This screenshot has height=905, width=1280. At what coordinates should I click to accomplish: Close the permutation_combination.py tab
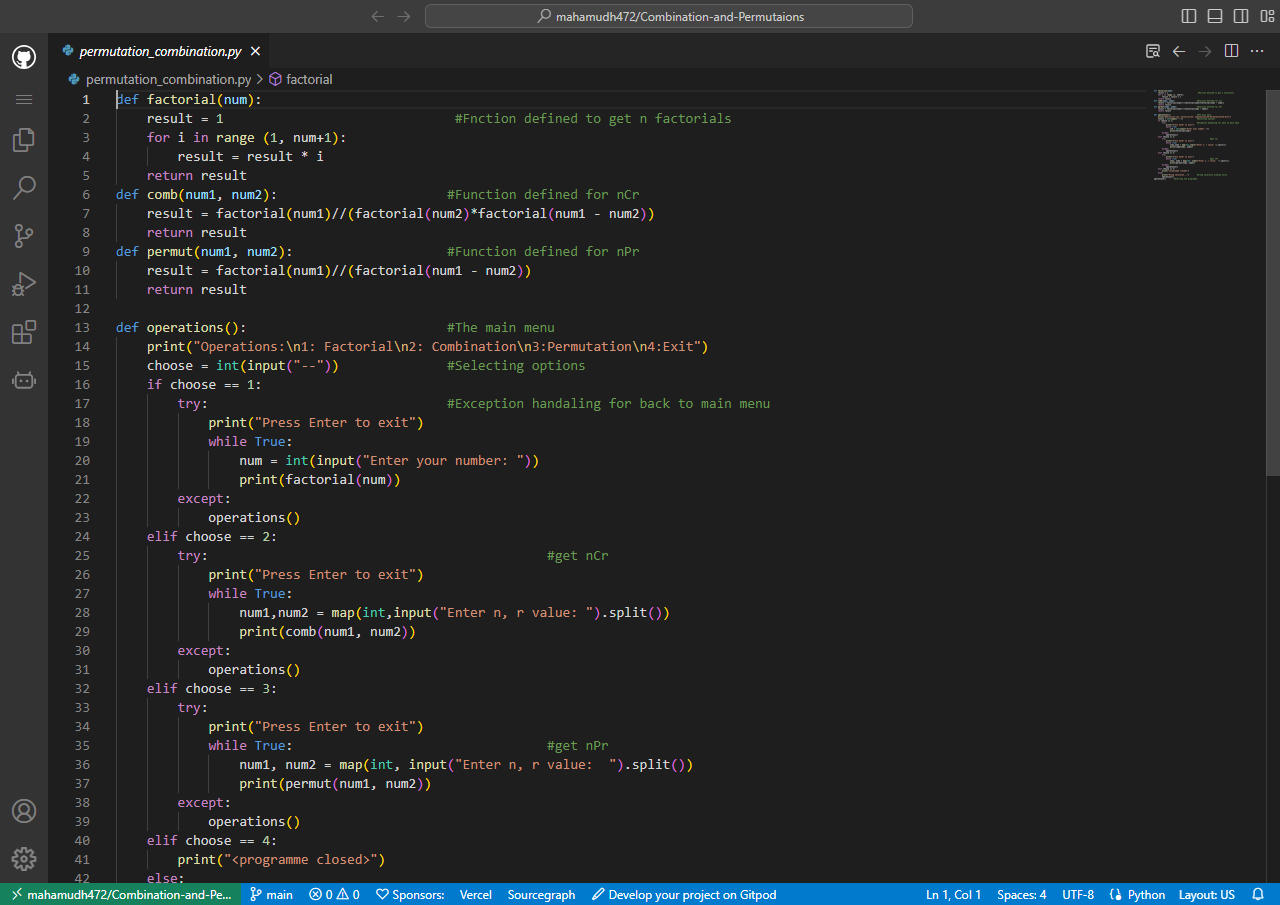pyautogui.click(x=255, y=51)
